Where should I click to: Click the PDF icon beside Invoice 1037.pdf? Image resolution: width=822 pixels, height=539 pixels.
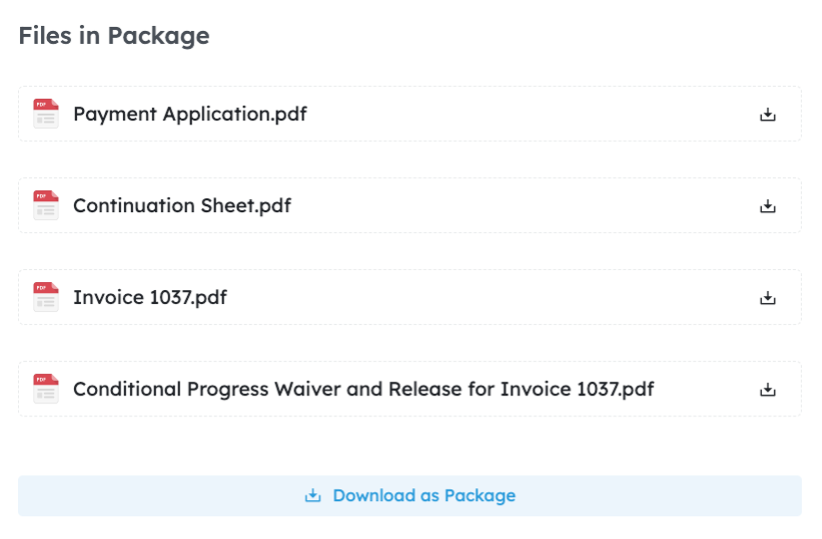point(46,297)
